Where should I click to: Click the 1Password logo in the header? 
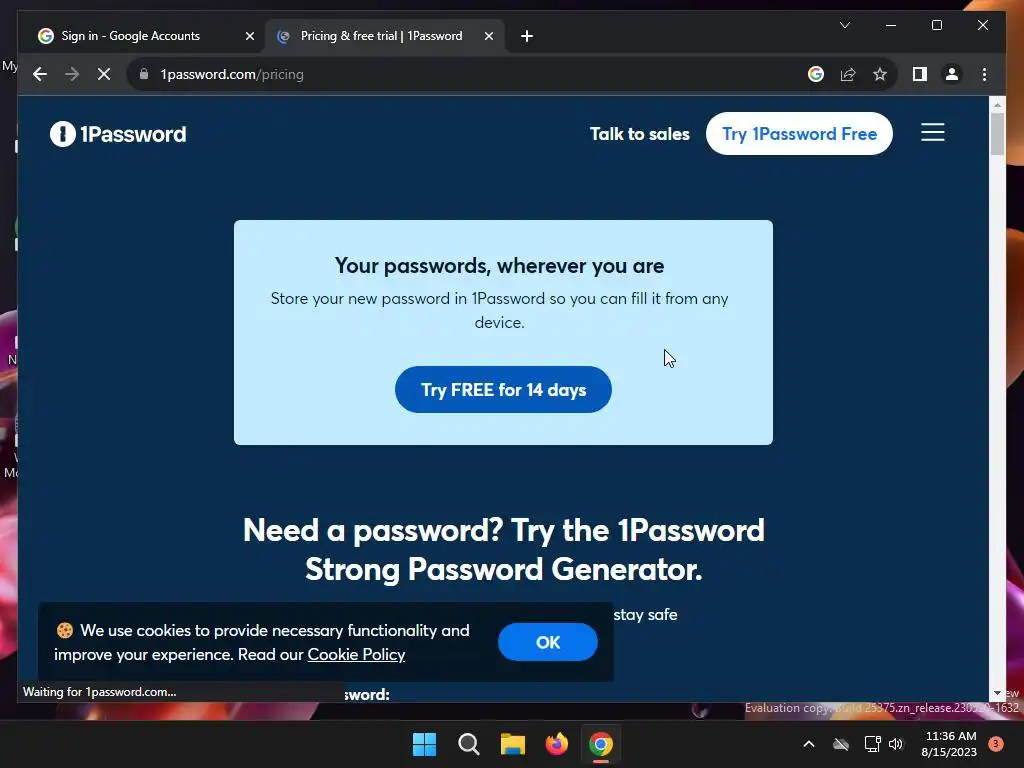(x=118, y=134)
